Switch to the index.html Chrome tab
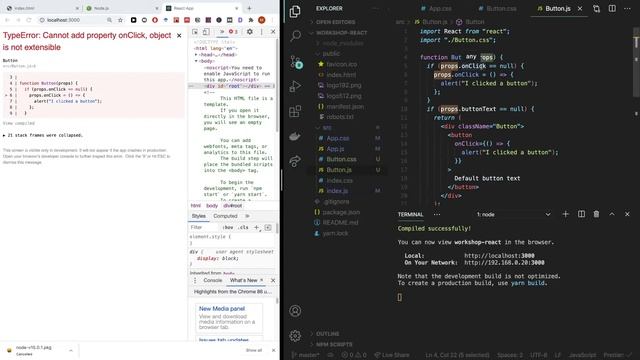Viewport: 640px width, 360px height. 42,8
